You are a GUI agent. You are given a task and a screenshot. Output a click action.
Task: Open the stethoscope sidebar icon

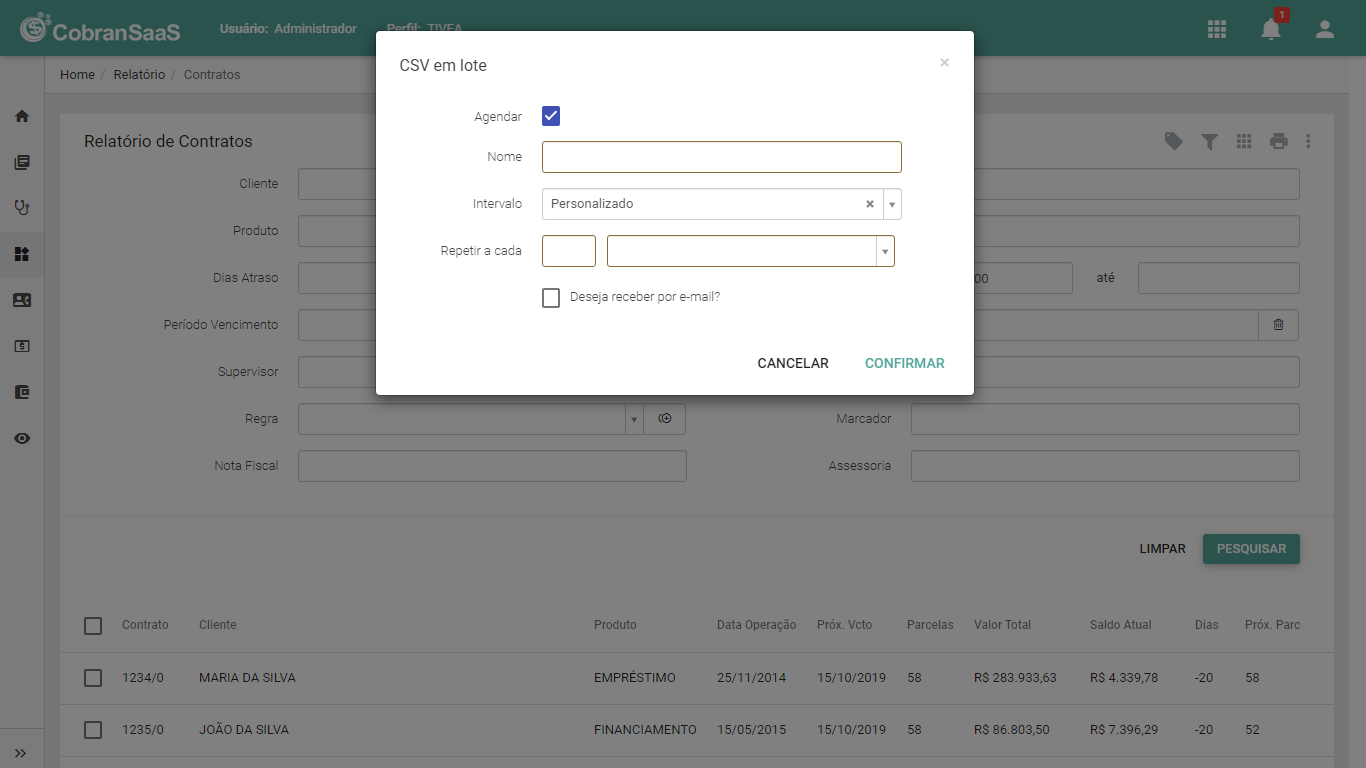pyautogui.click(x=22, y=208)
